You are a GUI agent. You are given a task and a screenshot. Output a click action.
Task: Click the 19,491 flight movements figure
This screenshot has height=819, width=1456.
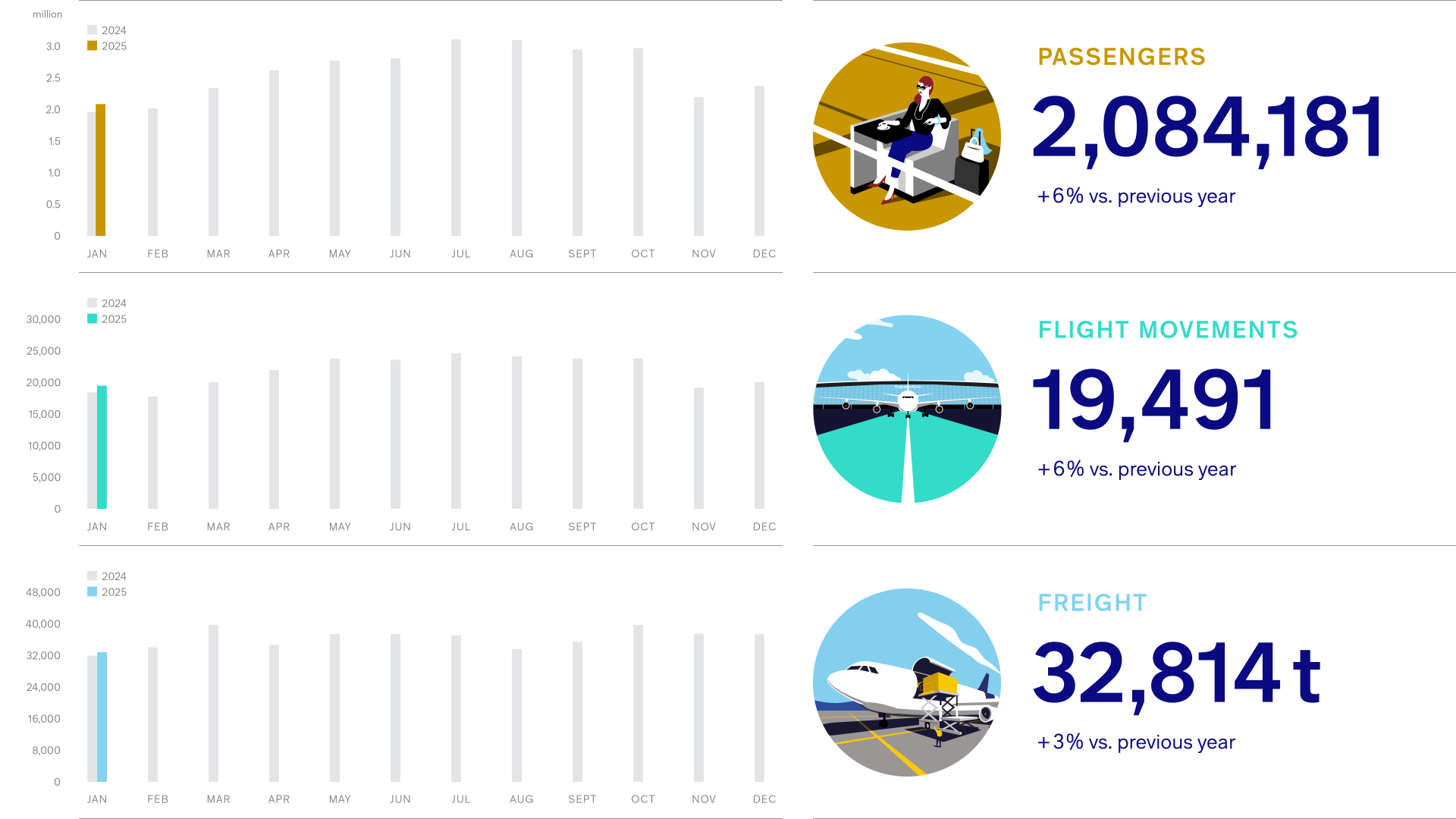click(1154, 400)
